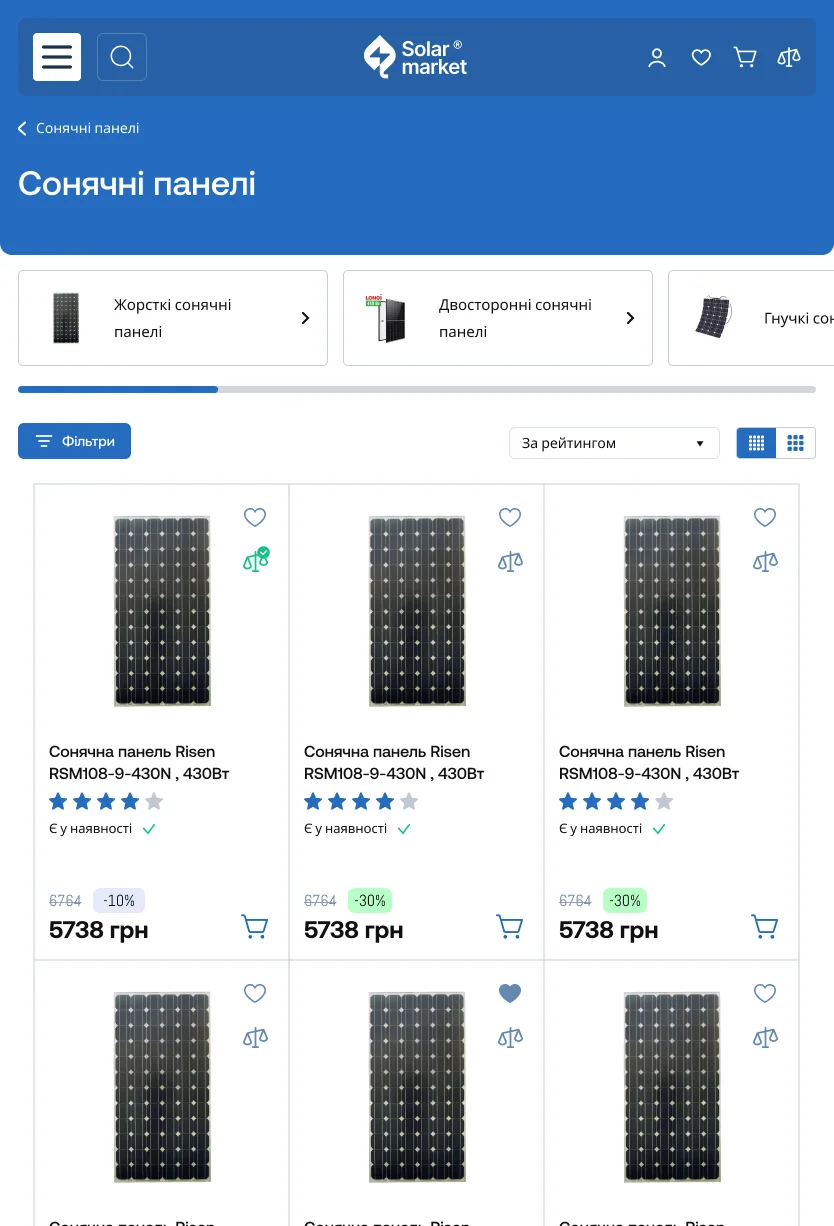Open the first-row right product image
834x1226 pixels.
point(672,612)
